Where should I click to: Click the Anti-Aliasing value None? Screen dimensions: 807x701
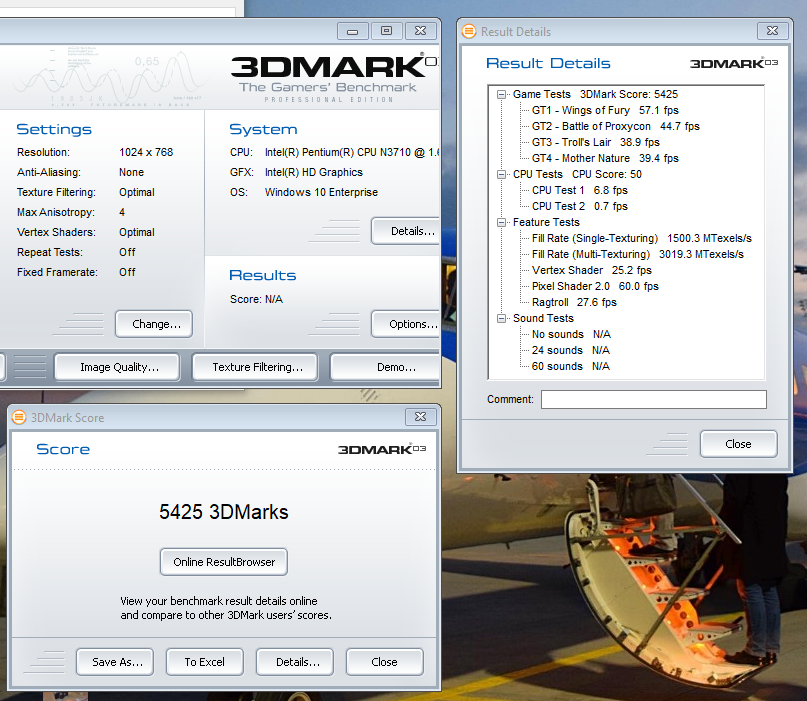[x=131, y=172]
